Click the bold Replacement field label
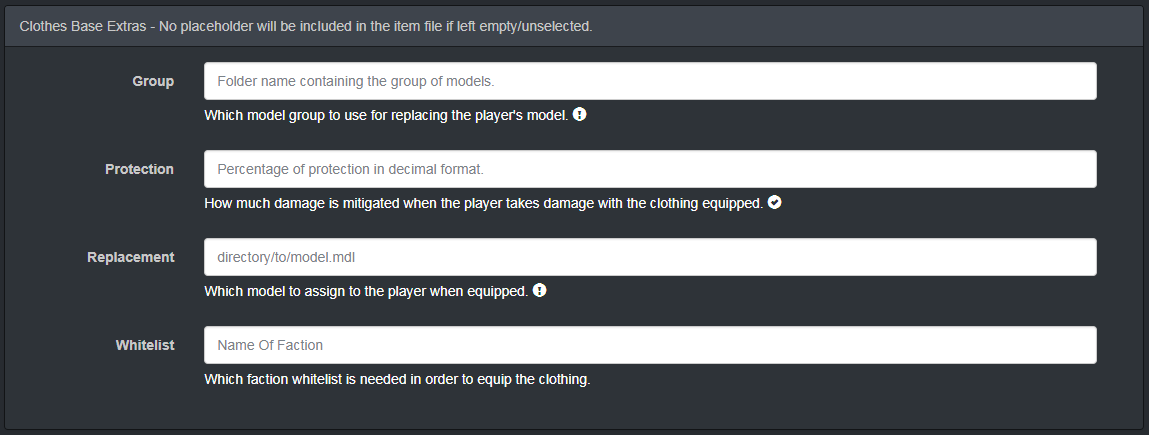This screenshot has width=1149, height=435. [x=130, y=257]
